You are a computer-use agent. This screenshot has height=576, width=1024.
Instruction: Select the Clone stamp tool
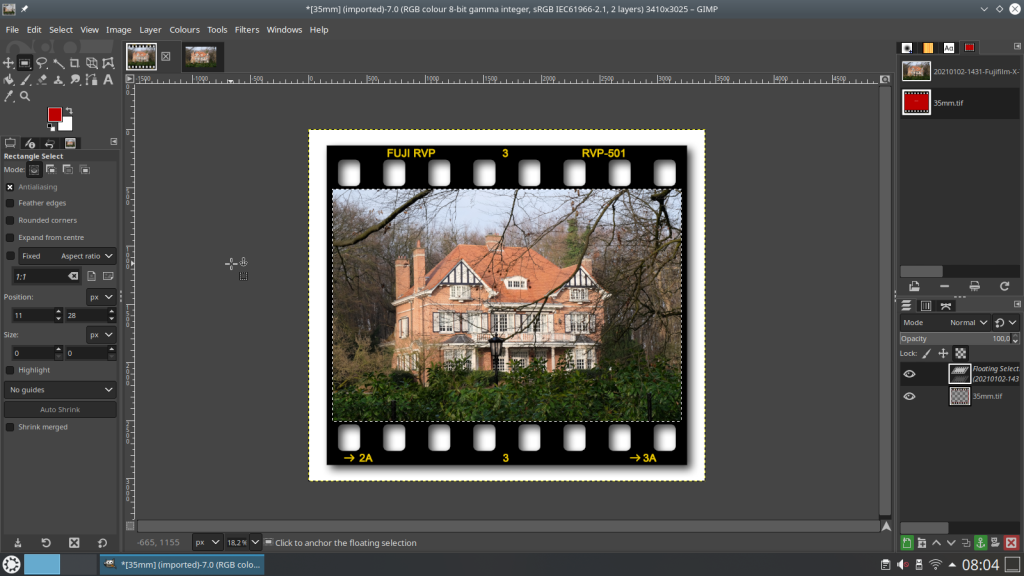(x=58, y=80)
